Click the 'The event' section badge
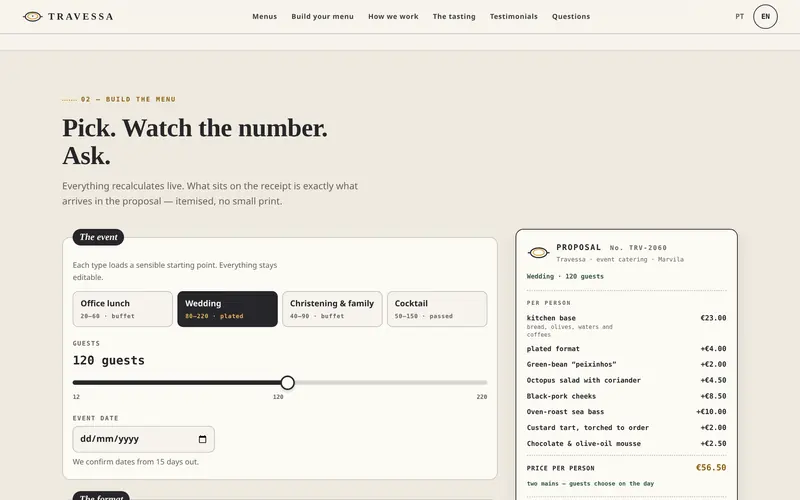The height and width of the screenshot is (500, 800). 98,237
